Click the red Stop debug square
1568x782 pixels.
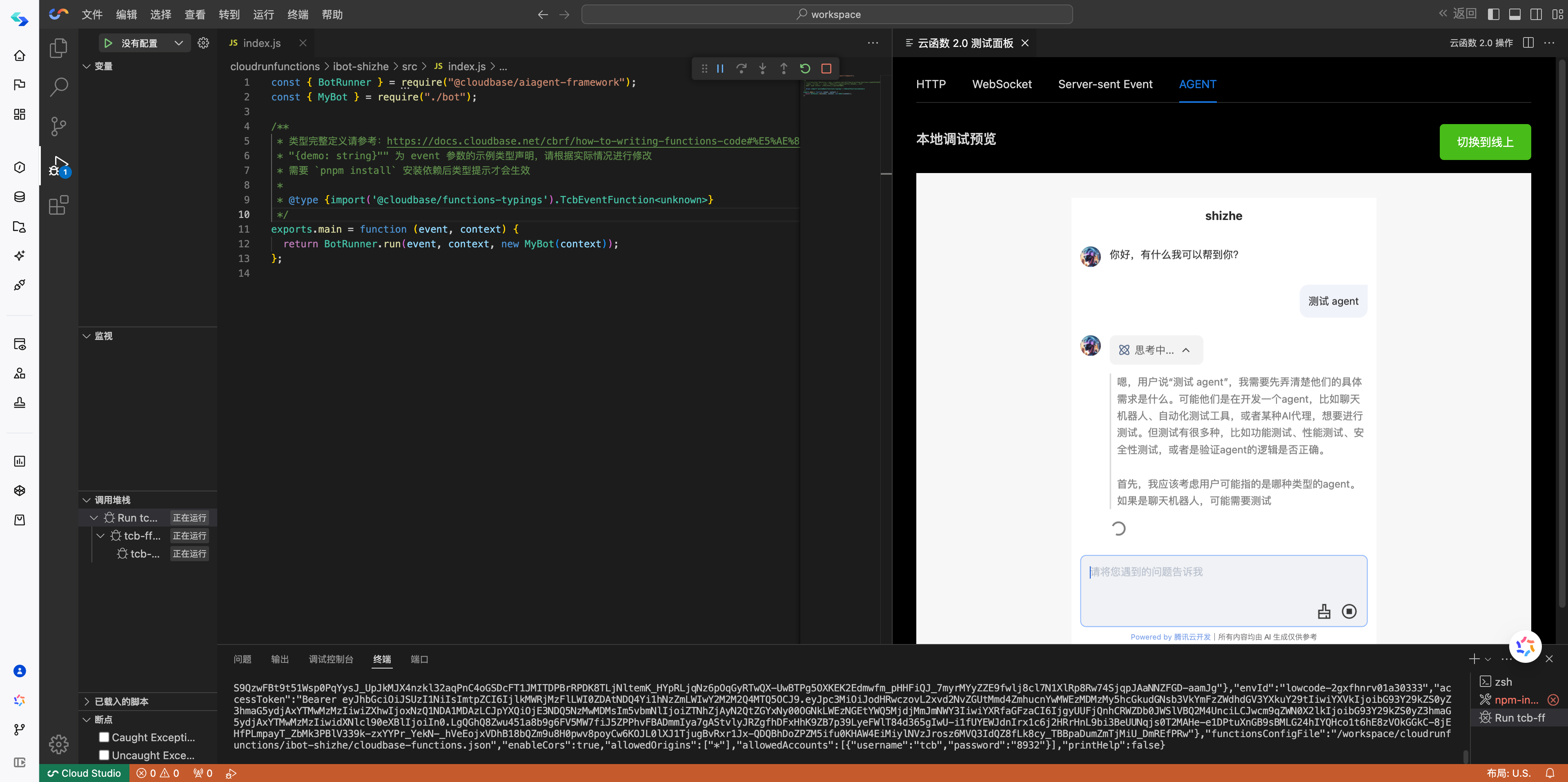(x=826, y=68)
